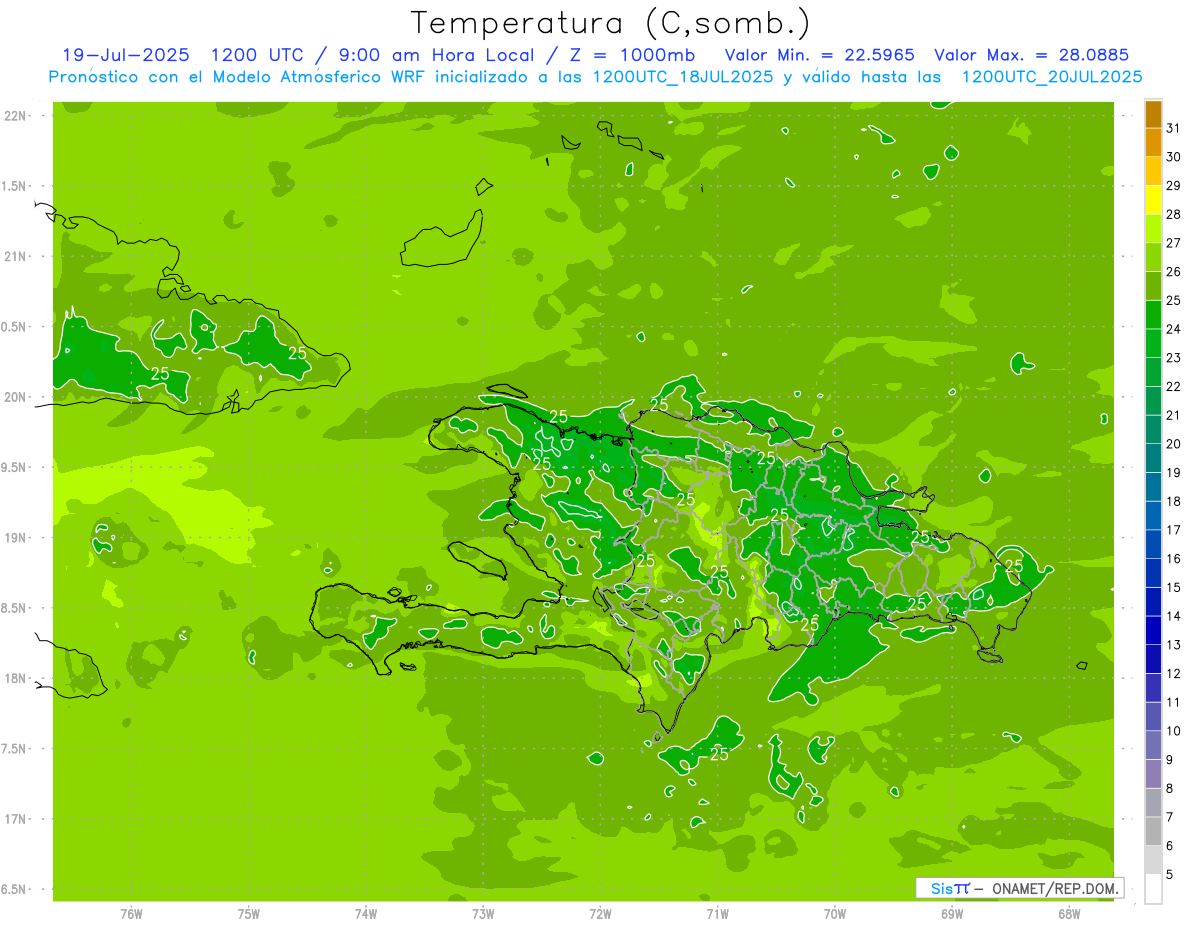Select the date text "19-Jul-2025"
Image resolution: width=1200 pixels, height=927 pixels.
126,55
